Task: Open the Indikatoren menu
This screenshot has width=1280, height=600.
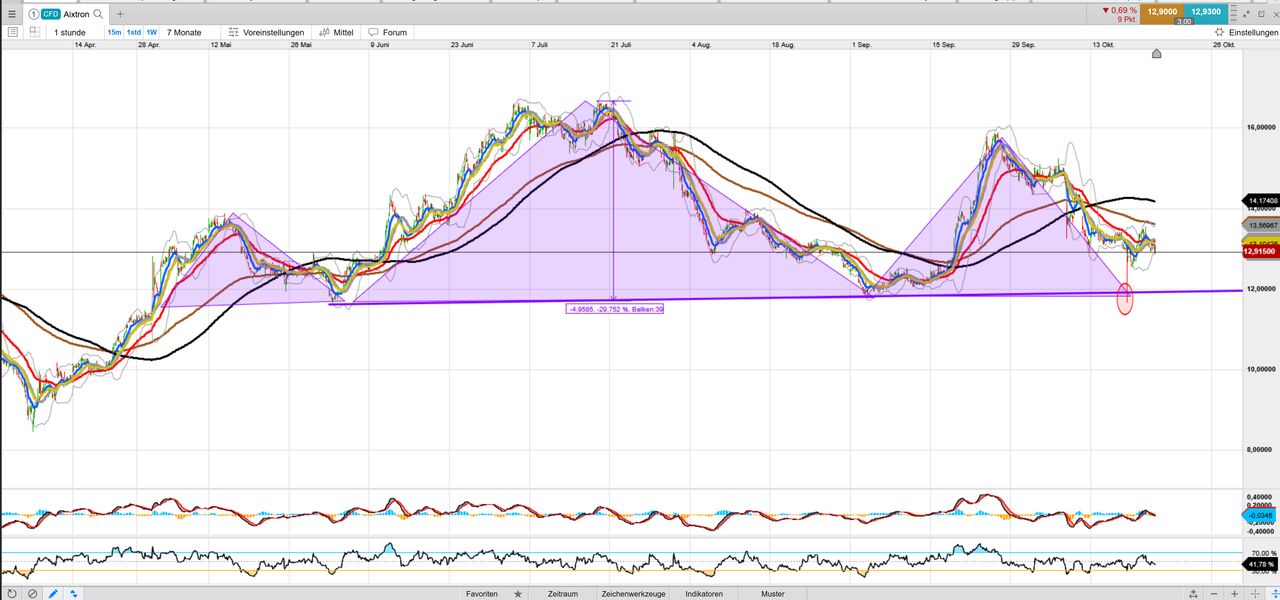Action: 704,593
